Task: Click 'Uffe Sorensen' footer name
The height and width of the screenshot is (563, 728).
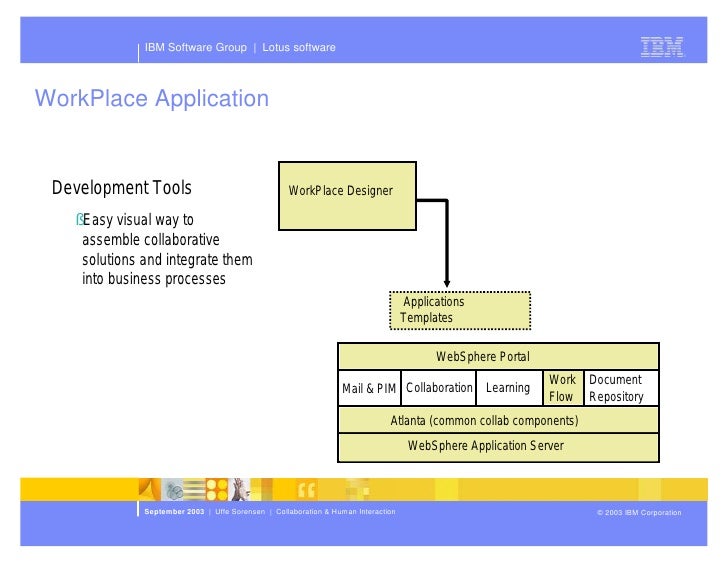Action: click(x=240, y=511)
